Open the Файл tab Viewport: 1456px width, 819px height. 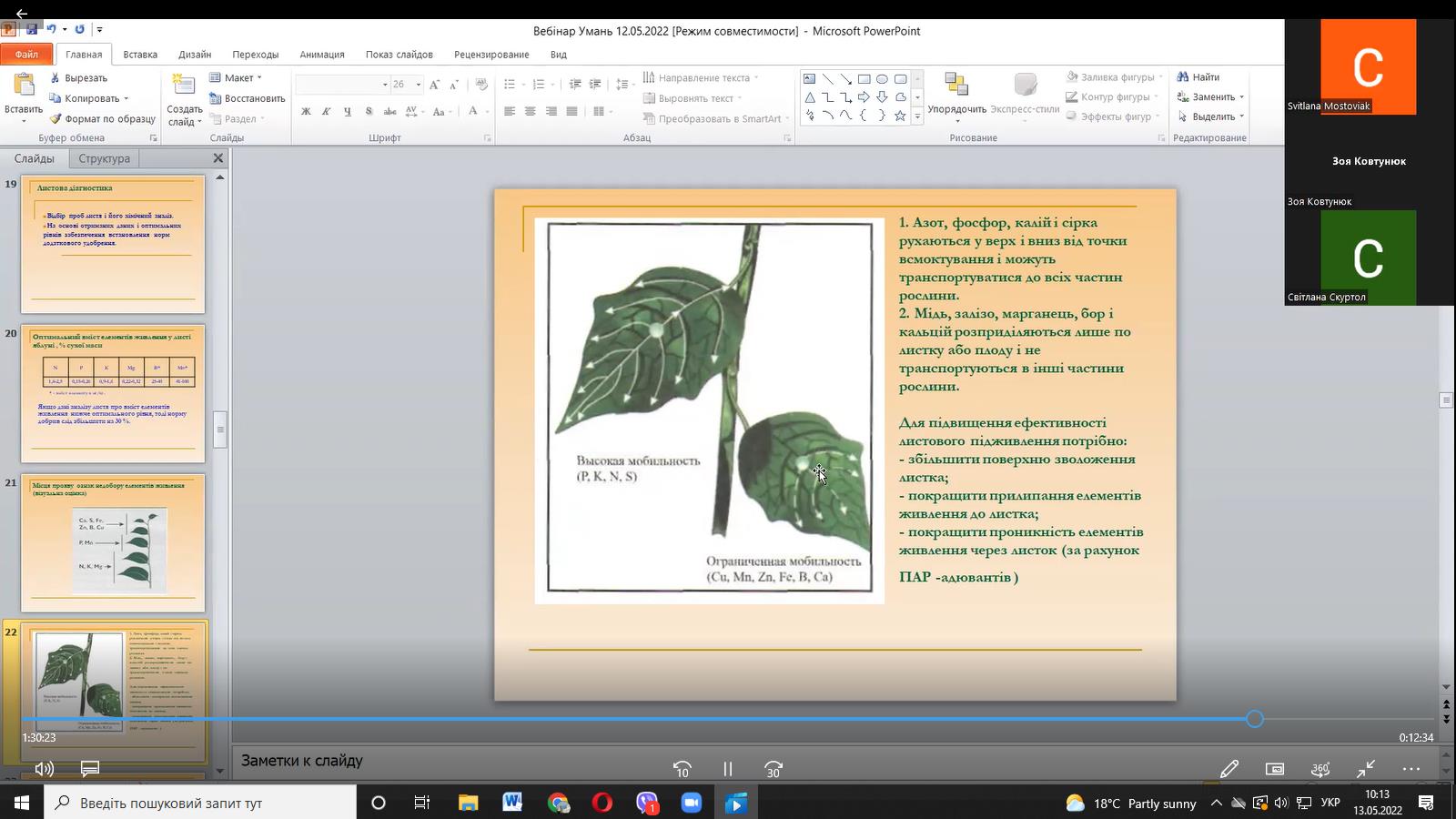click(26, 55)
